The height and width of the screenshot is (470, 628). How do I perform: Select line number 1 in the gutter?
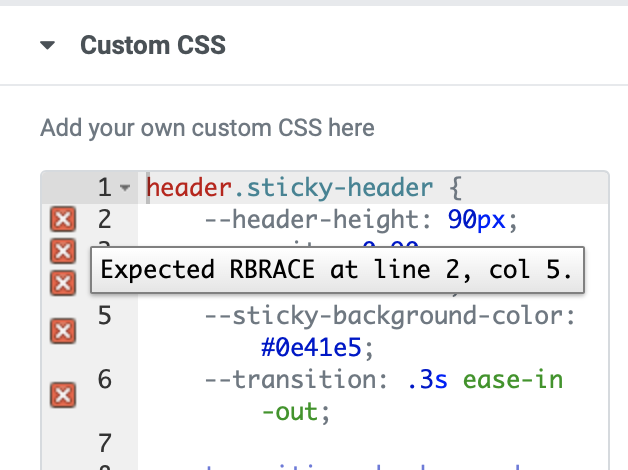[104, 187]
